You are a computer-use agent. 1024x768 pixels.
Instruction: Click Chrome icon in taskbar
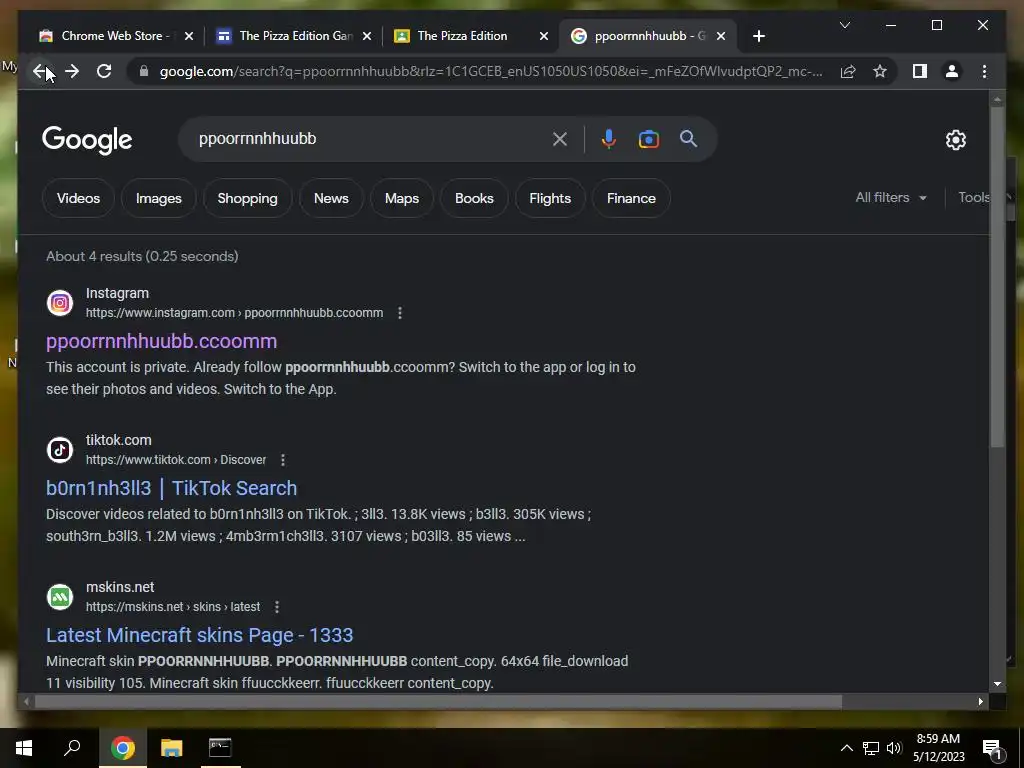(122, 748)
